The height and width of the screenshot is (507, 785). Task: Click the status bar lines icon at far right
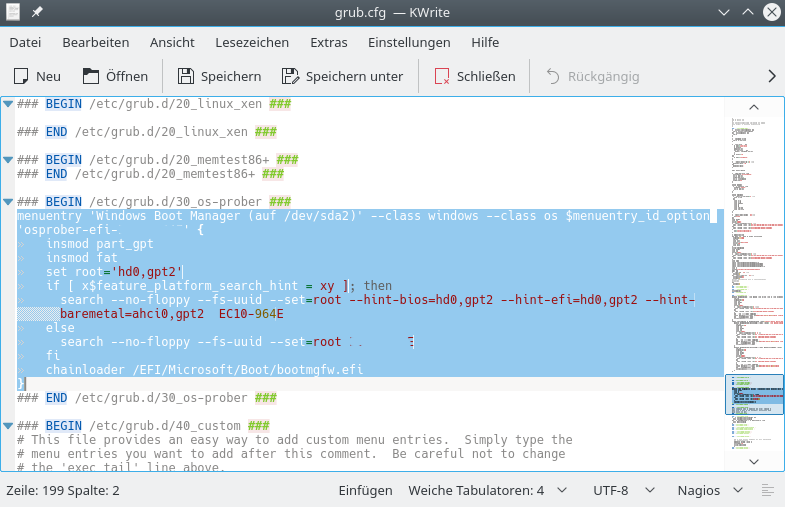(767, 490)
